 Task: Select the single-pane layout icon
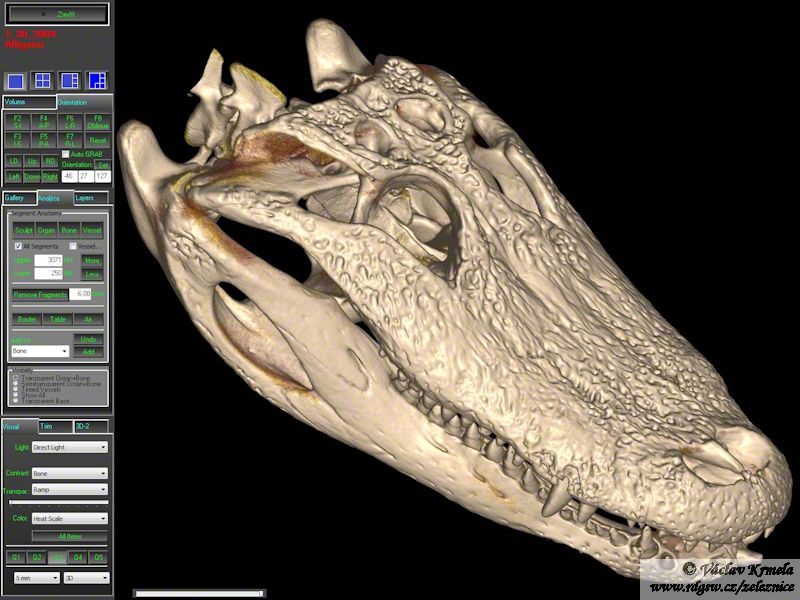(15, 81)
